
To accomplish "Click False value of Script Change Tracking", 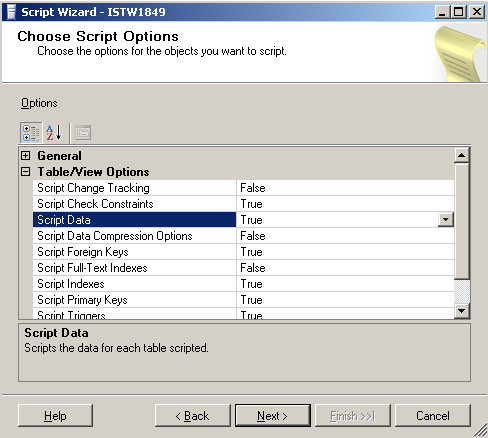I will [x=345, y=188].
